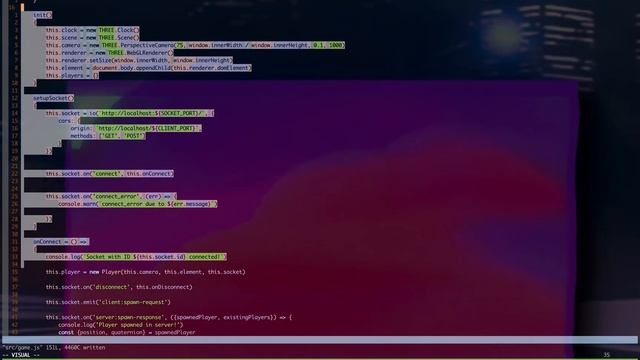
Task: Click the '-- VISUAL --' mode indicator
Action: click(20, 355)
